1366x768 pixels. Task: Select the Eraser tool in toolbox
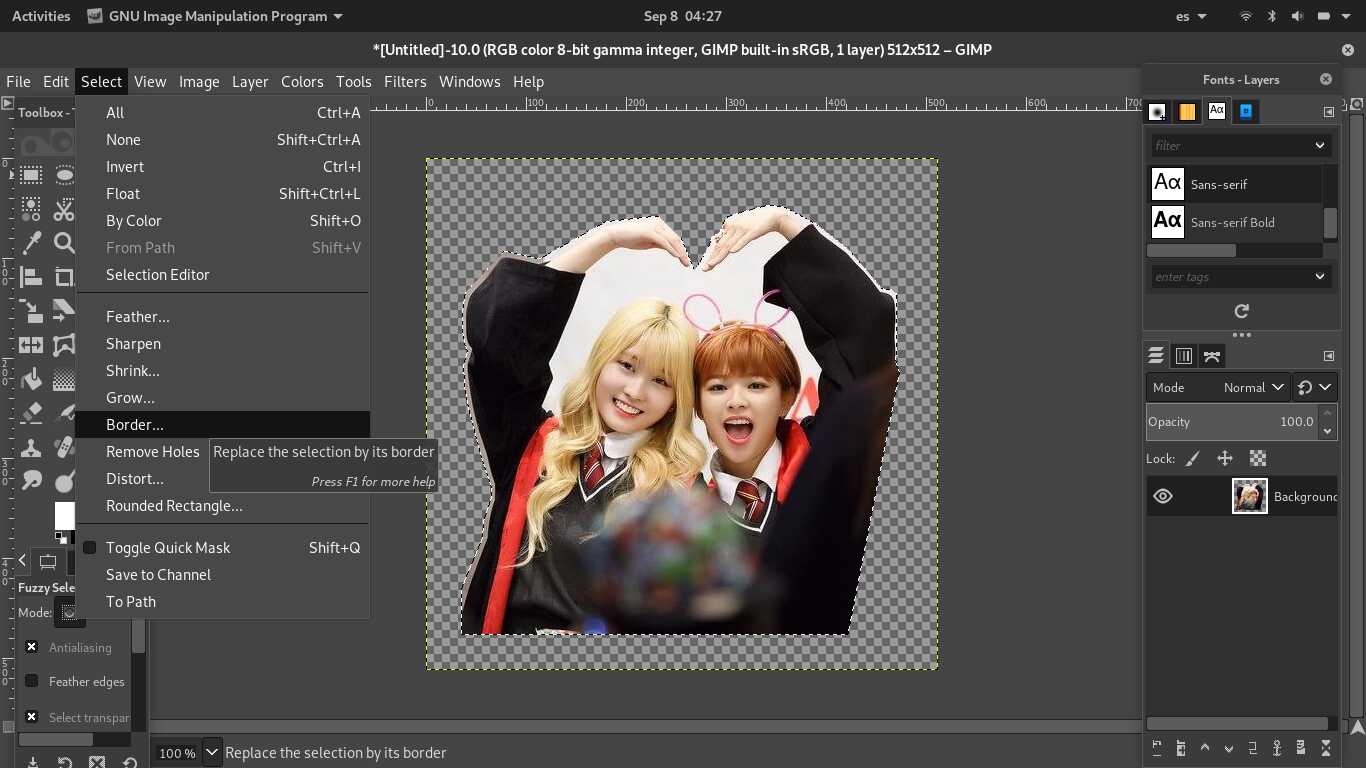(31, 412)
